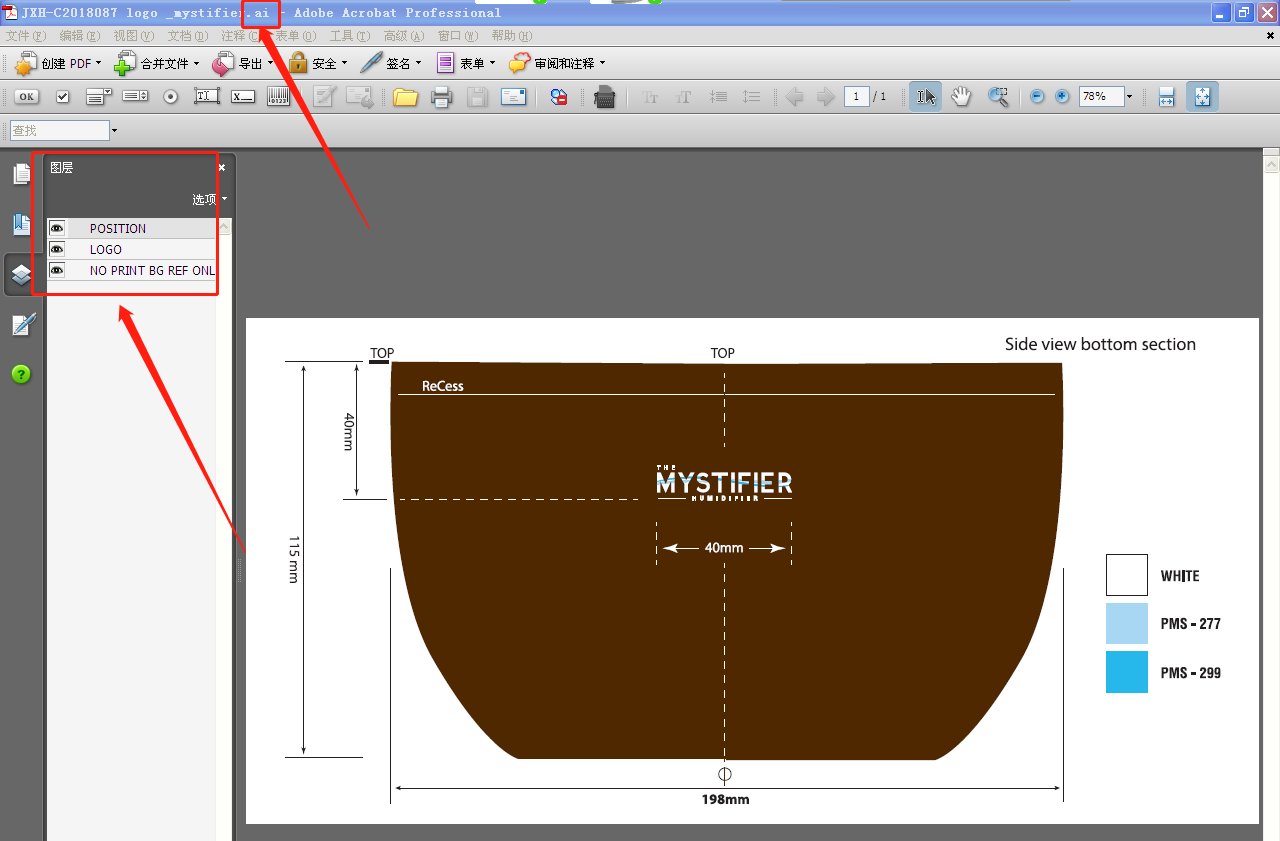This screenshot has width=1280, height=841.
Task: Open the 帮助 menu
Action: pos(511,36)
